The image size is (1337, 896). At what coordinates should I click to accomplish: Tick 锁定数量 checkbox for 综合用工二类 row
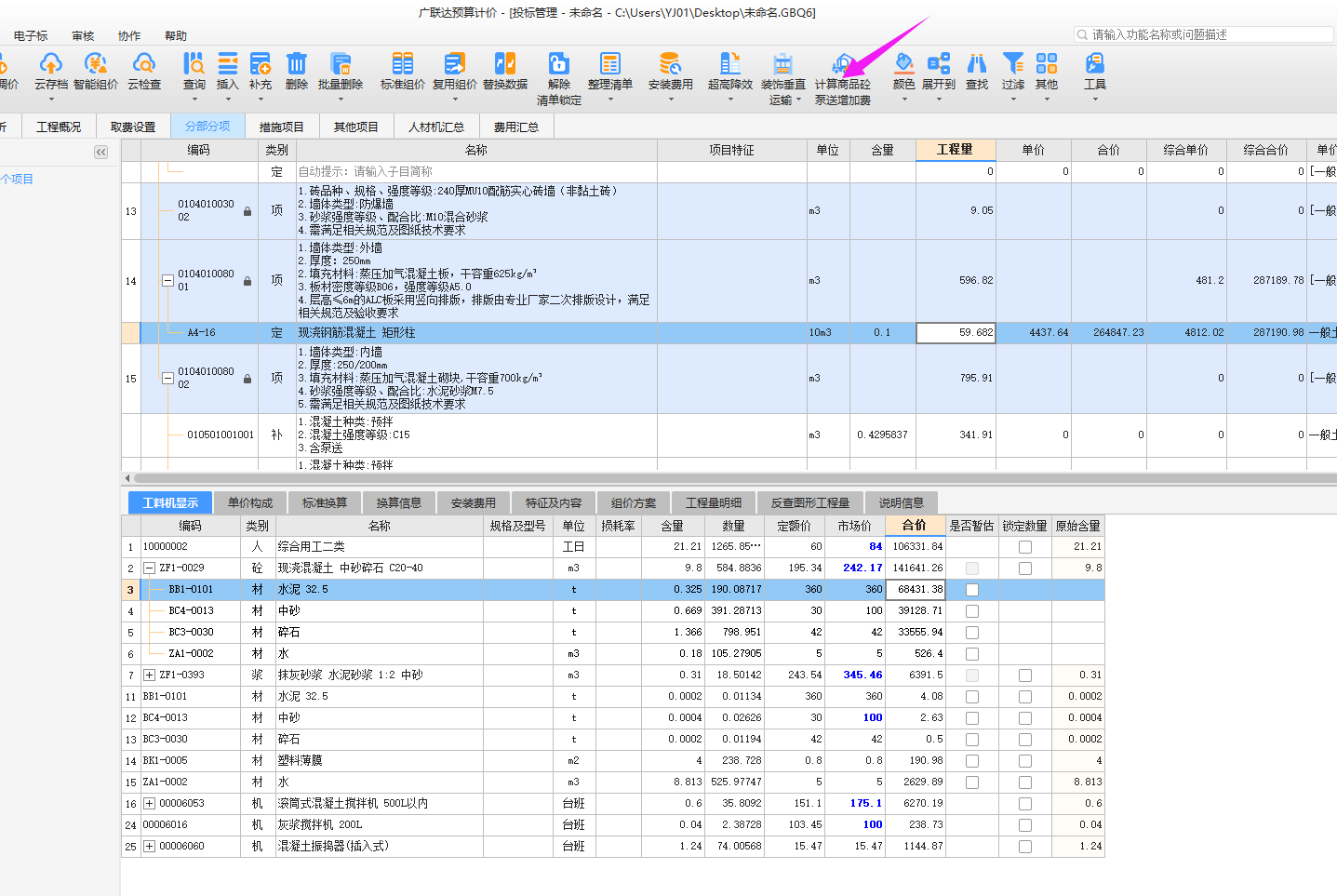1025,547
